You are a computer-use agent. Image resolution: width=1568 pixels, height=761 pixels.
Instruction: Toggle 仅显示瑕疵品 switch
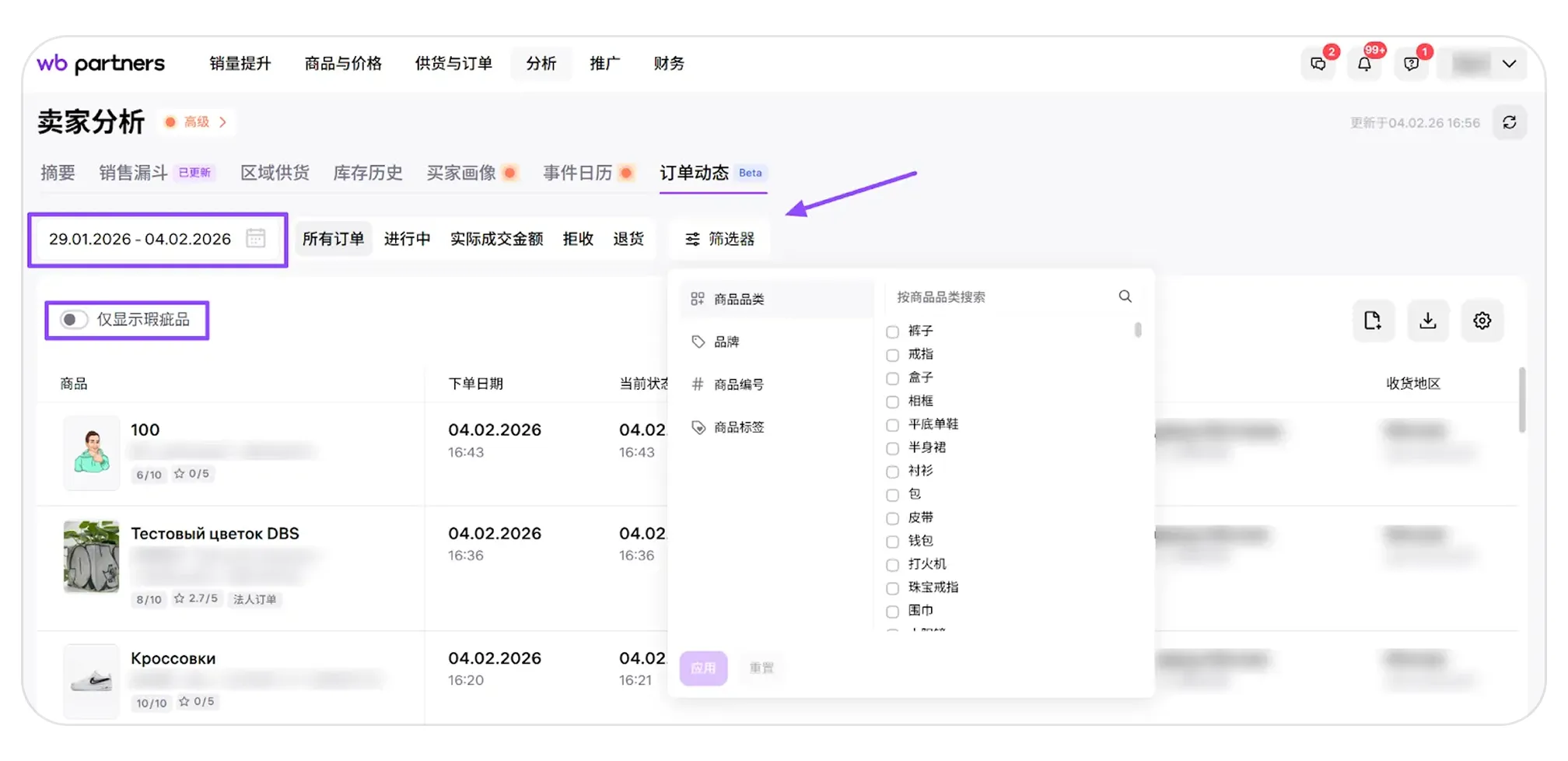tap(75, 320)
